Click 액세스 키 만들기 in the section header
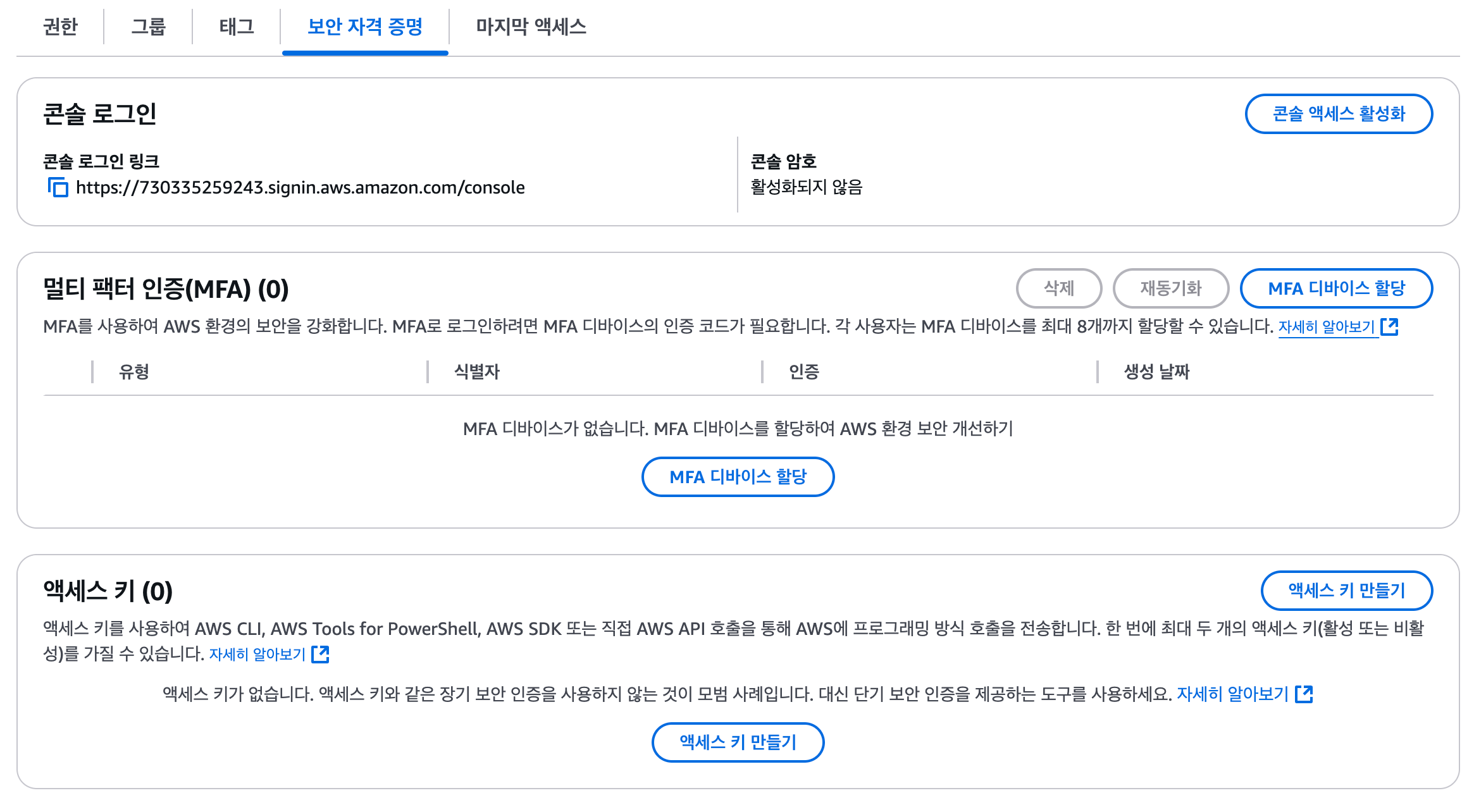 [x=1346, y=591]
